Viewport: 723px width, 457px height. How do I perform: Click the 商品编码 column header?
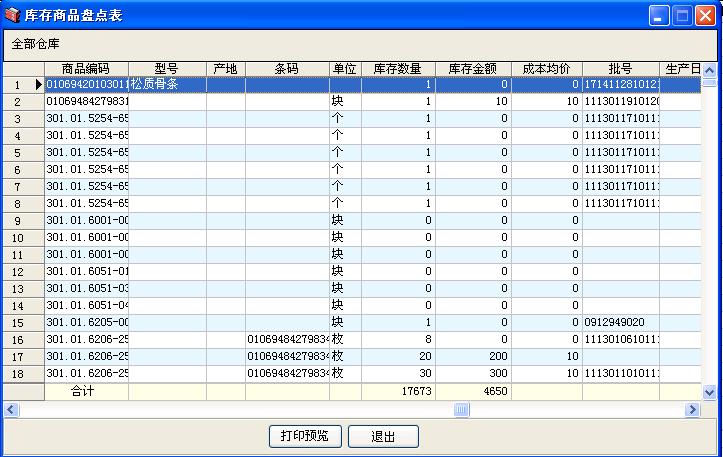86,69
